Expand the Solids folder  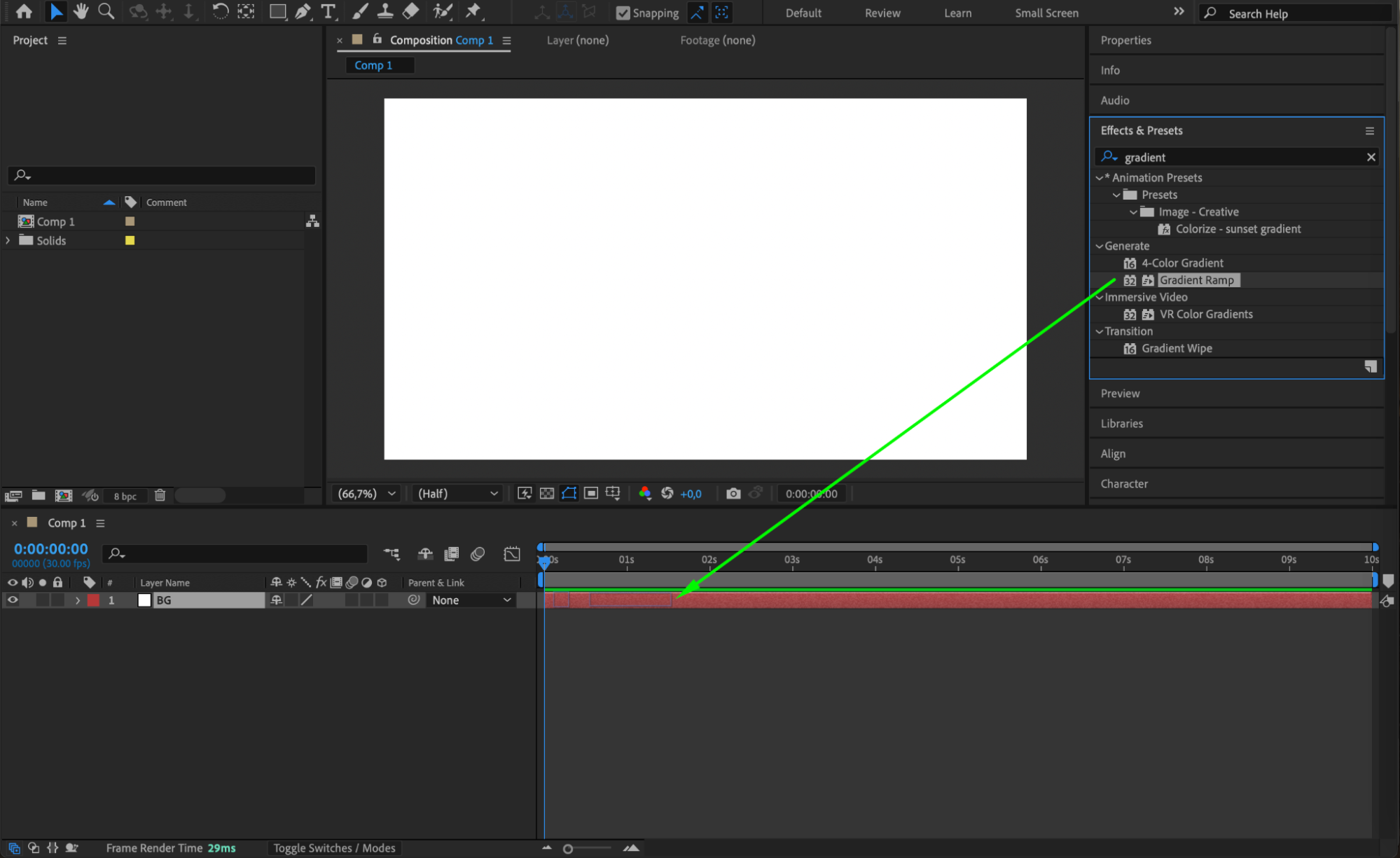tap(8, 240)
